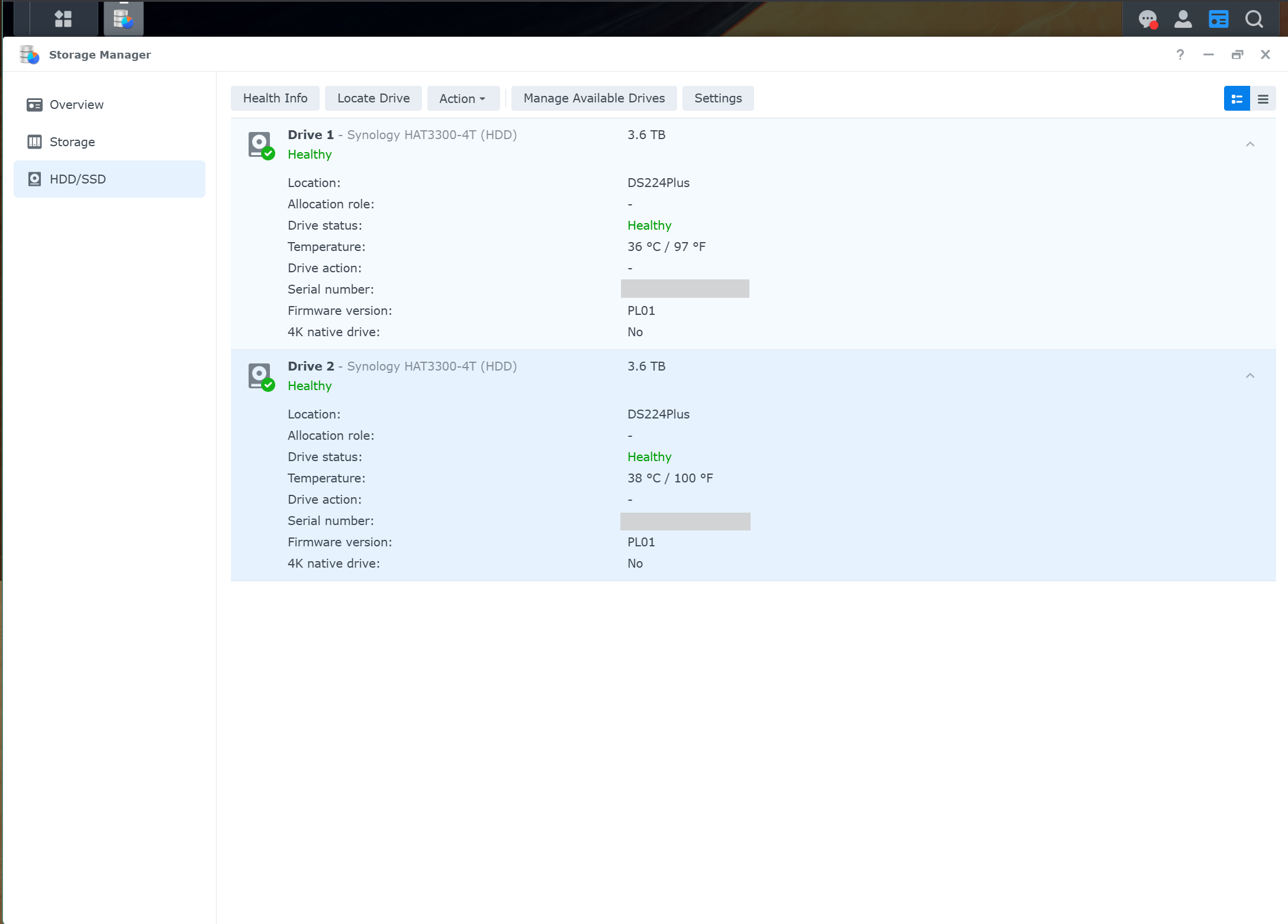Viewport: 1288px width, 924px height.
Task: Click Drive 1 redacted serial number field
Action: click(x=685, y=289)
